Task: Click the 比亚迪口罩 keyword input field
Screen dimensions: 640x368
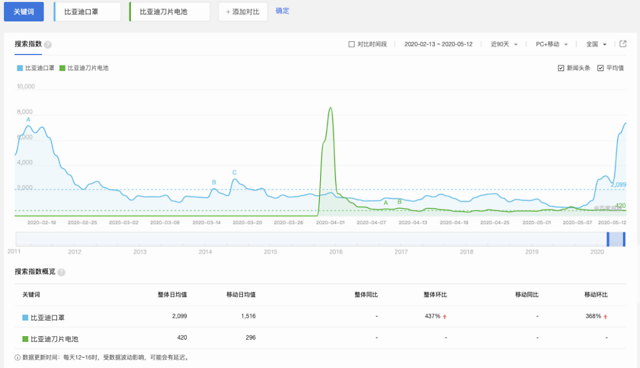Action: 87,11
